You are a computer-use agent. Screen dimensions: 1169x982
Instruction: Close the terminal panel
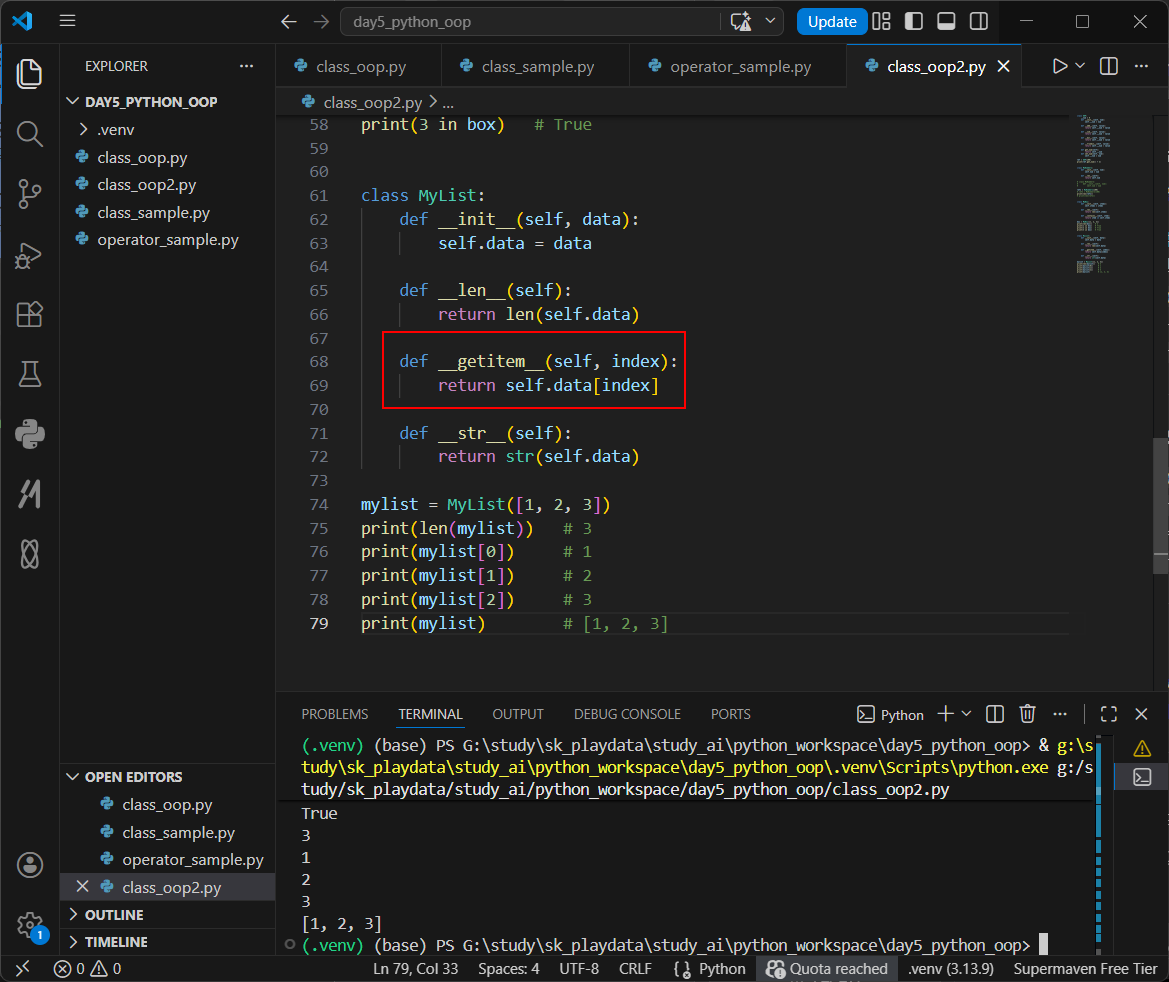tap(1141, 714)
